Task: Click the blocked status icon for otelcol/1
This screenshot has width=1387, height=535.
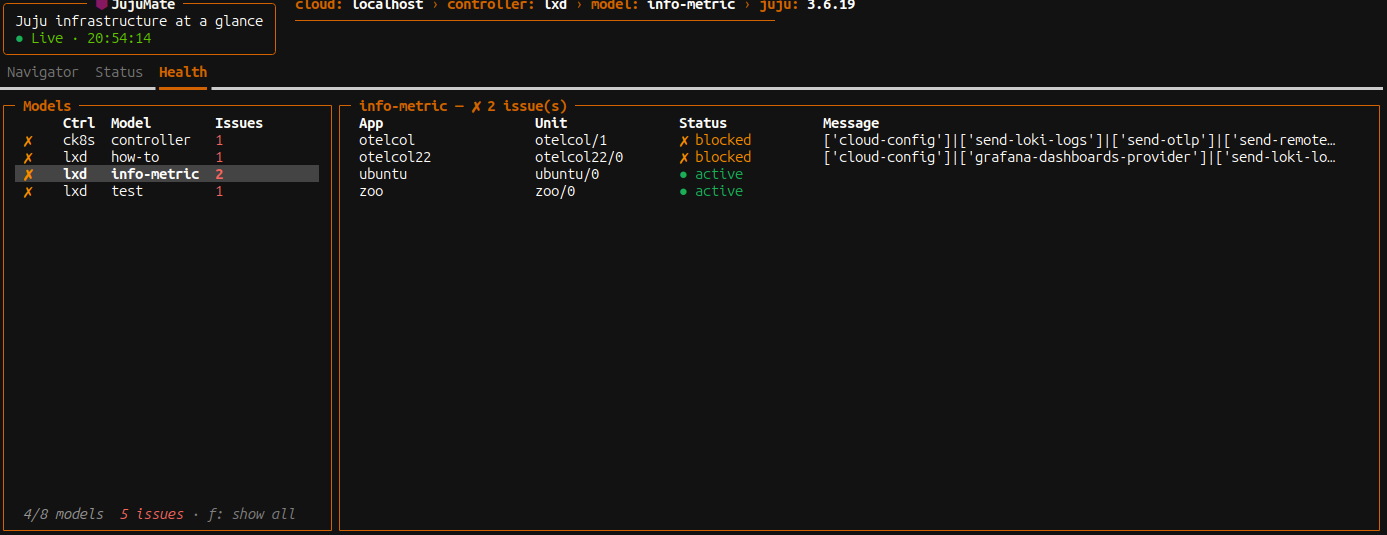Action: pos(684,141)
